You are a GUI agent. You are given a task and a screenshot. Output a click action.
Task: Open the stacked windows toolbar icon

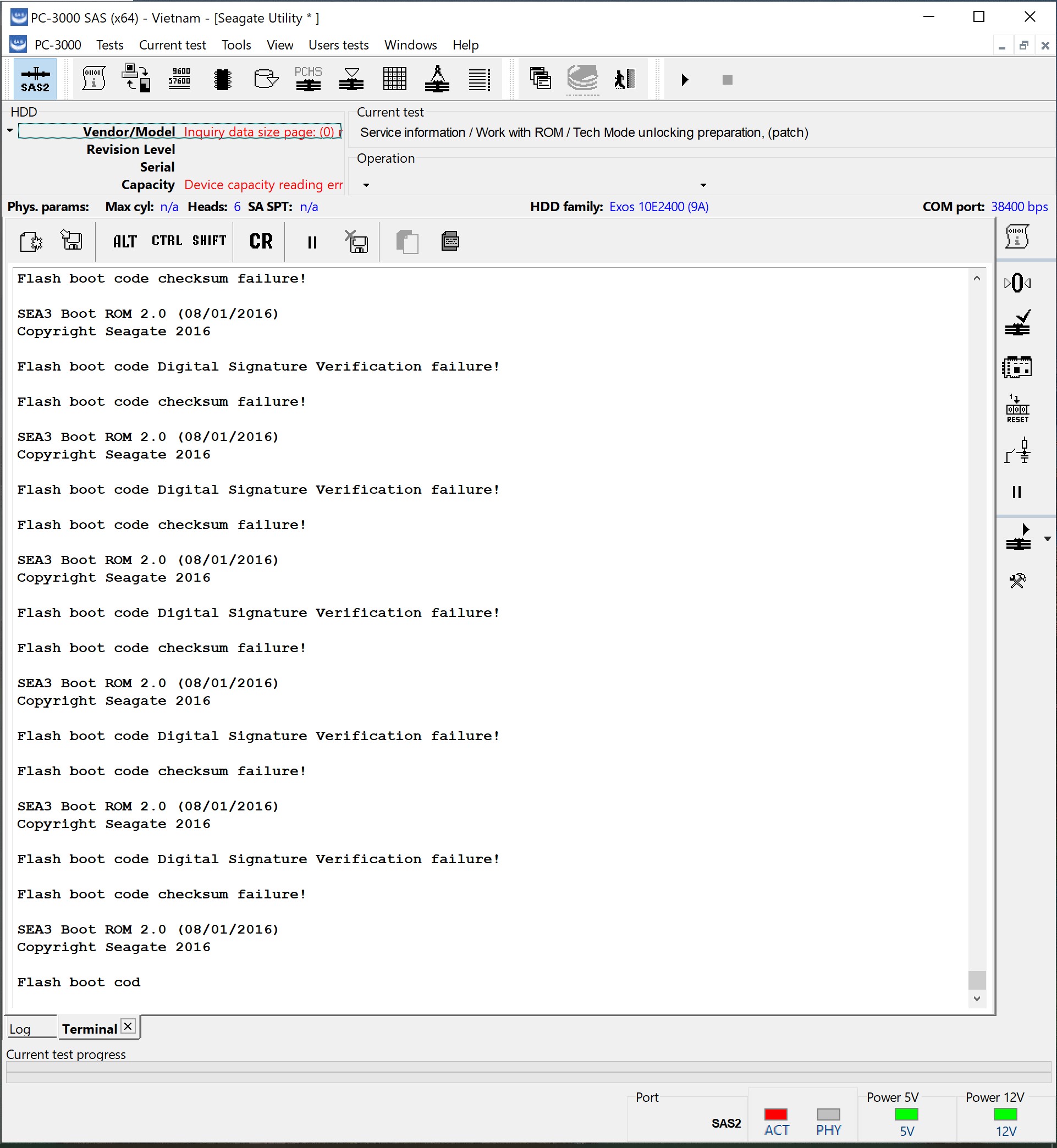tap(541, 79)
